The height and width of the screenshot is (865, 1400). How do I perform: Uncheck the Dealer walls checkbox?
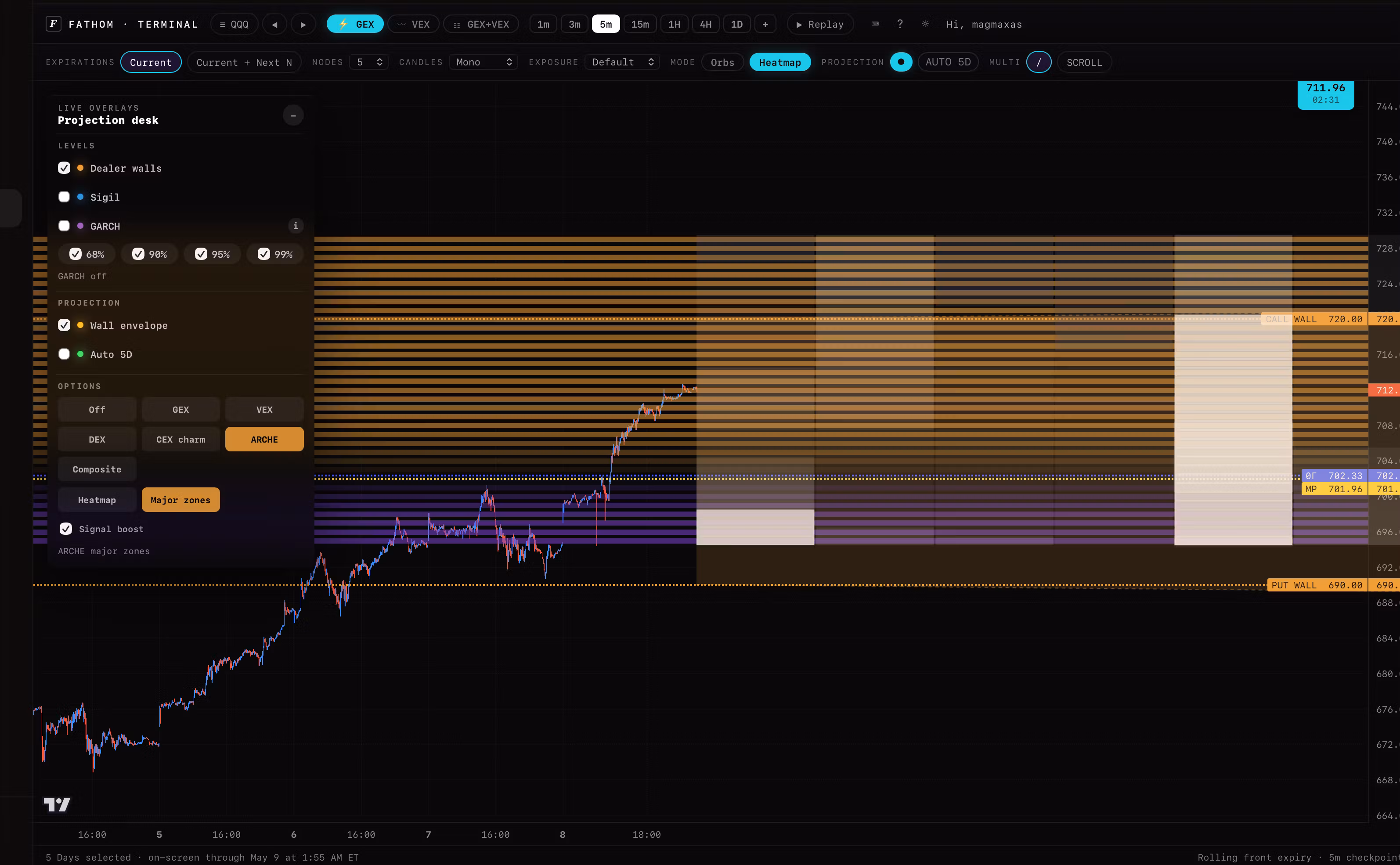[64, 168]
